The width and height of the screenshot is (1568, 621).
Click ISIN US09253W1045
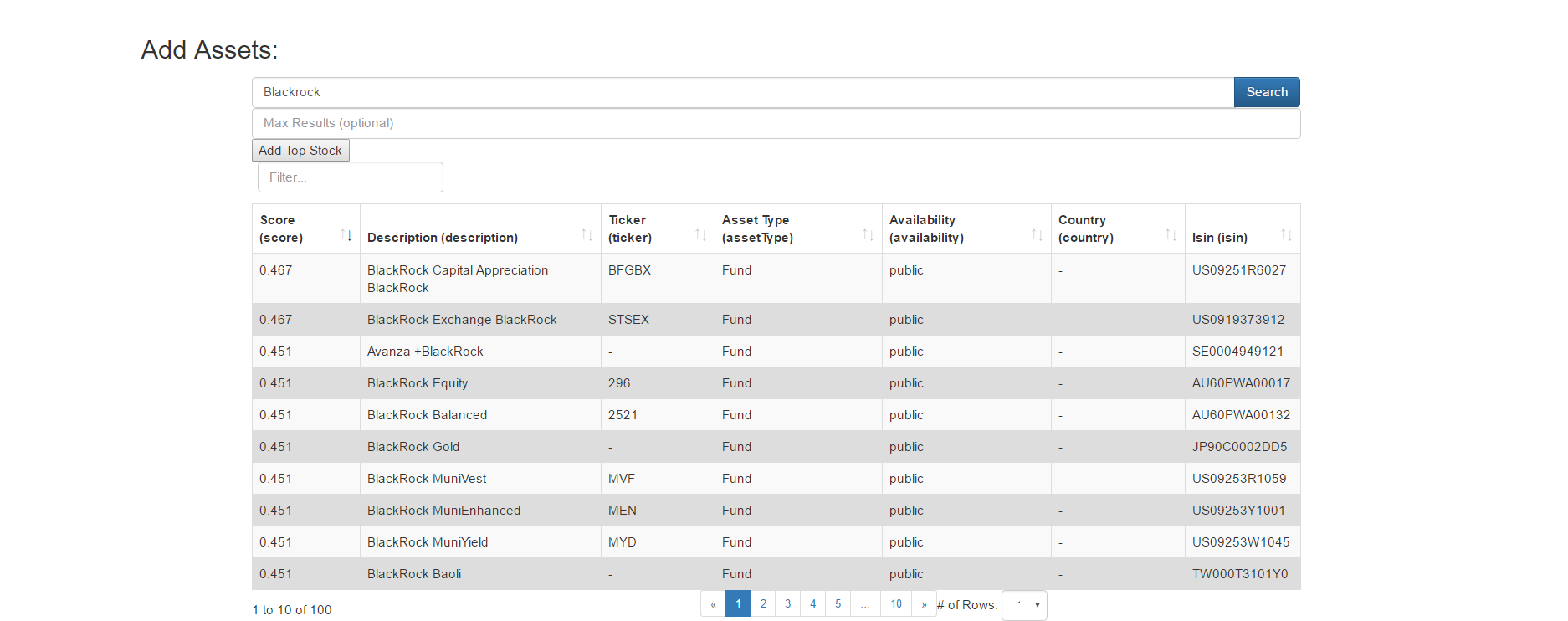click(1241, 542)
